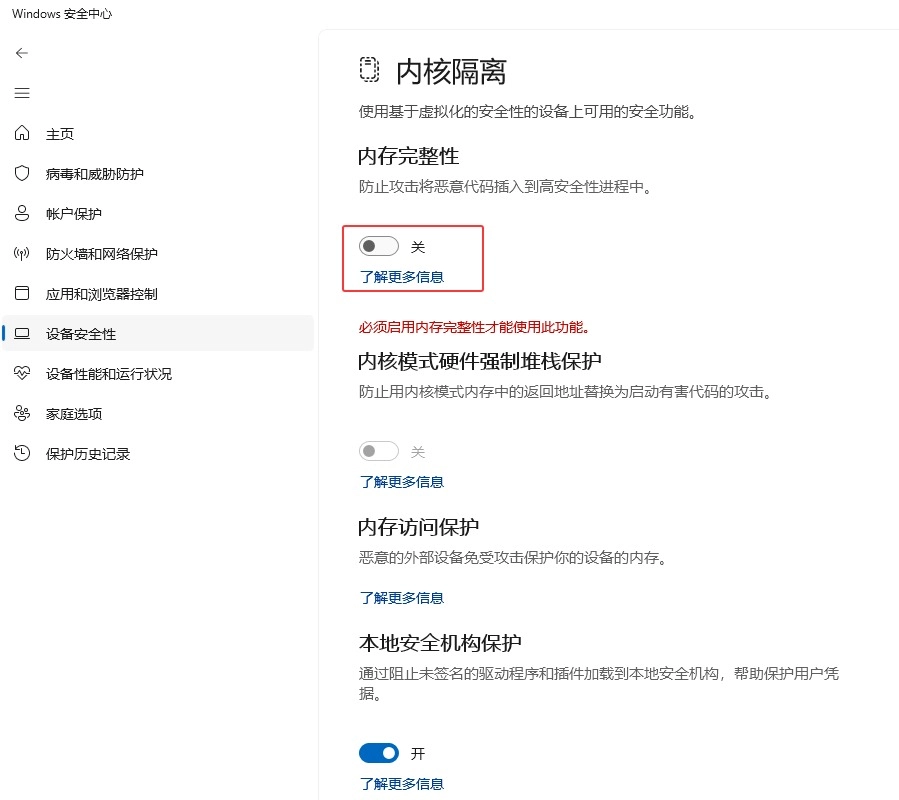899x800 pixels.
Task: Open 家庭选项 family icon in sidebar
Action: pyautogui.click(x=22, y=413)
